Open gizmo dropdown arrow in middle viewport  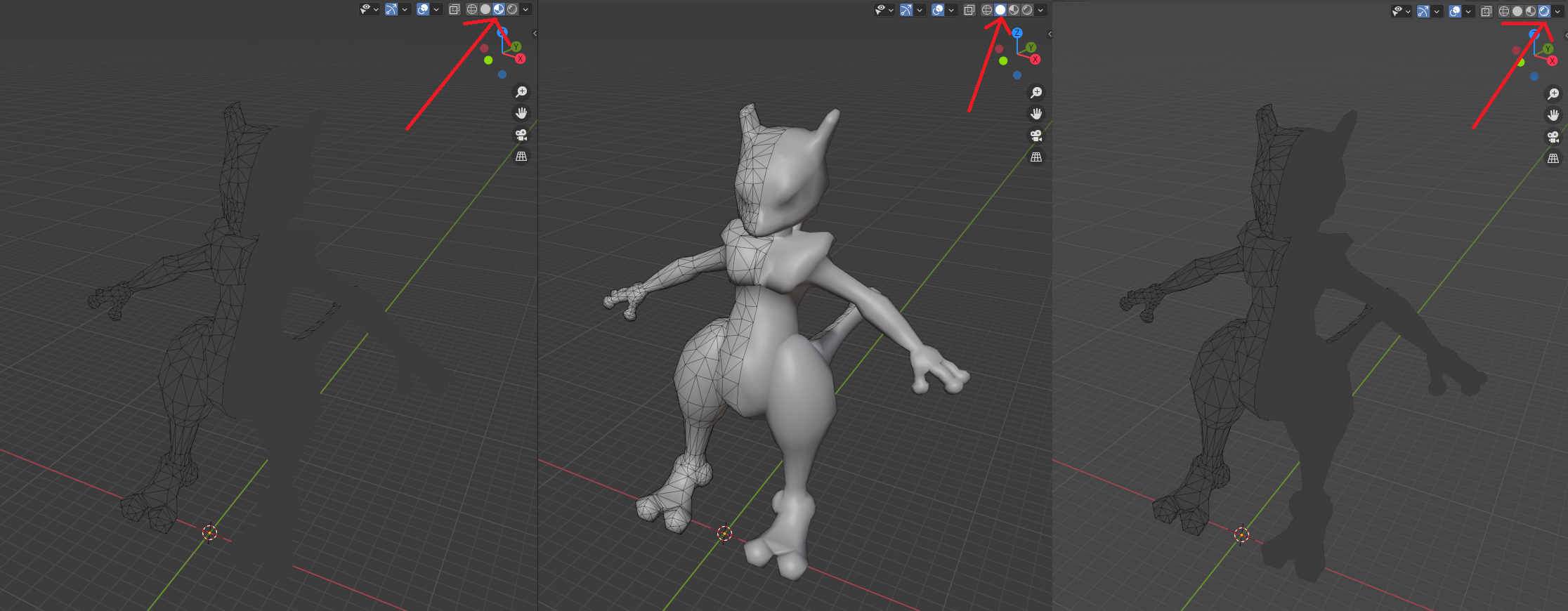tap(920, 11)
